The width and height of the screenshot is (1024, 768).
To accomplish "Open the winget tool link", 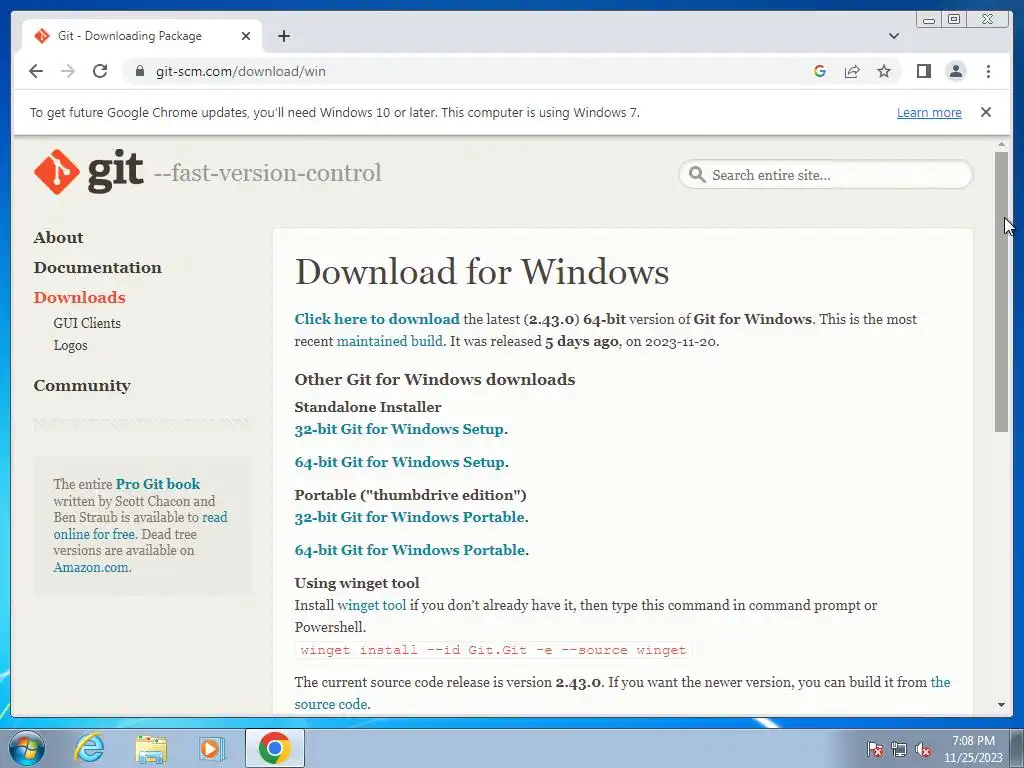I will (371, 605).
